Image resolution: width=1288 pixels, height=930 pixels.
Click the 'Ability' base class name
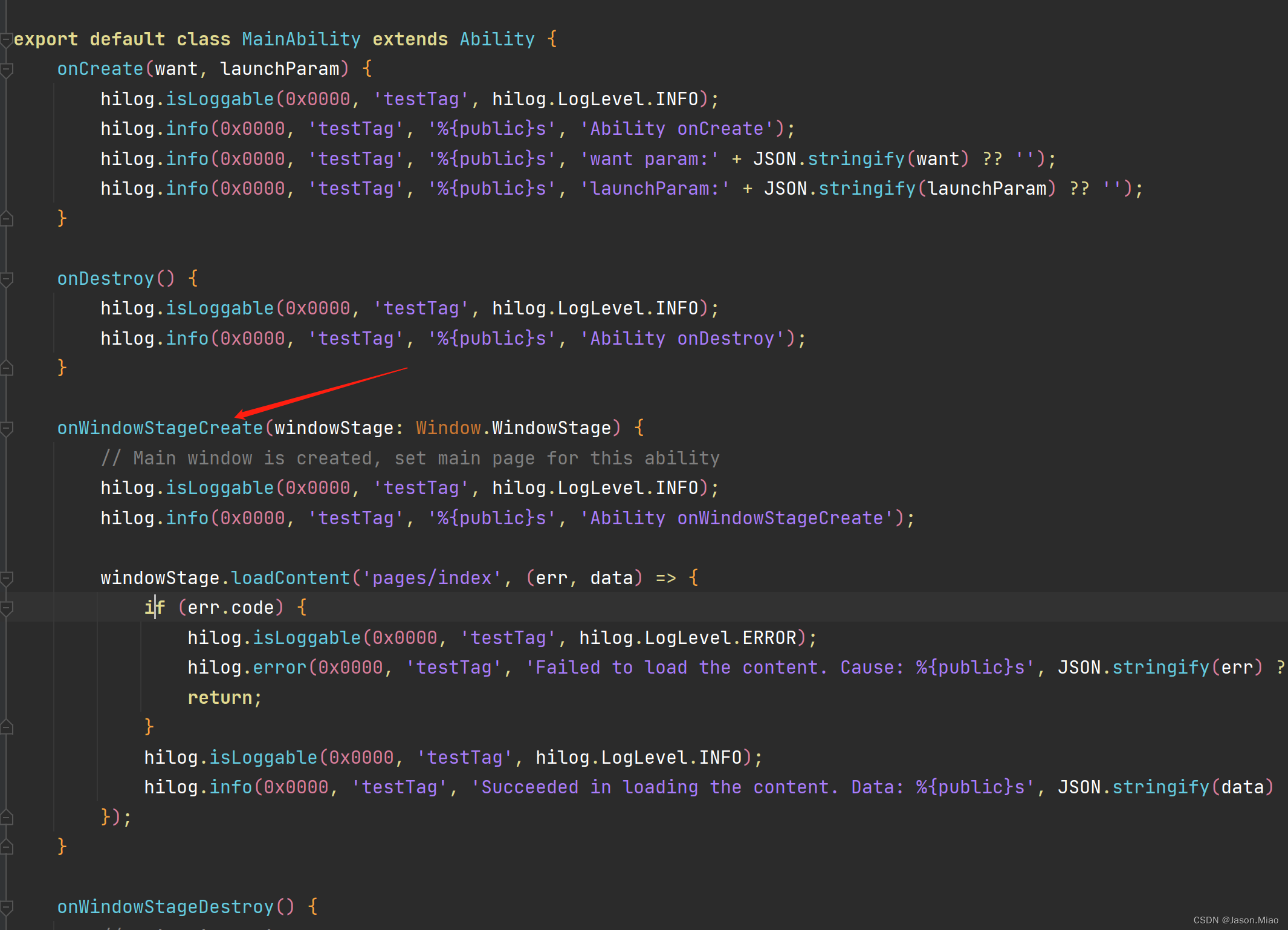[x=497, y=39]
